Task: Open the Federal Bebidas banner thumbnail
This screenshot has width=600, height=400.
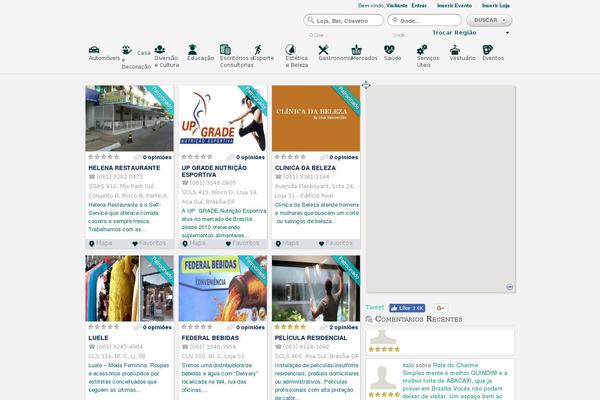Action: coord(223,288)
